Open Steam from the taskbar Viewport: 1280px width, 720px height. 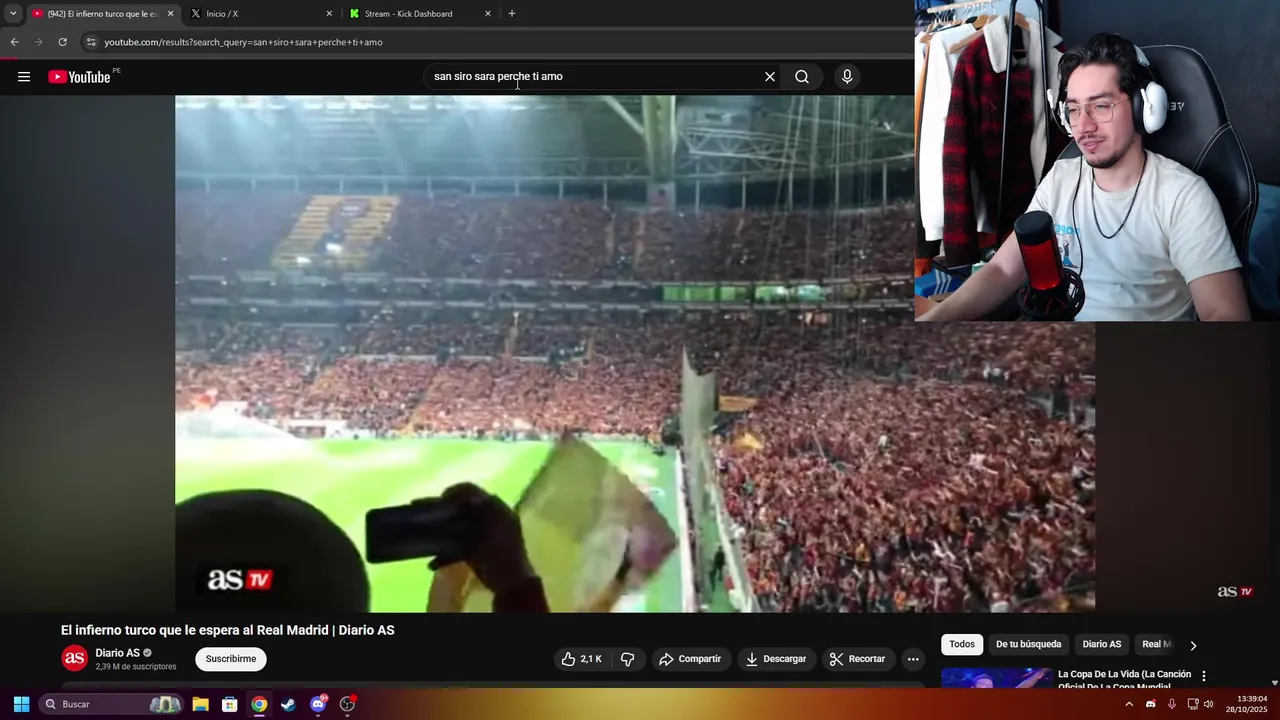[288, 704]
